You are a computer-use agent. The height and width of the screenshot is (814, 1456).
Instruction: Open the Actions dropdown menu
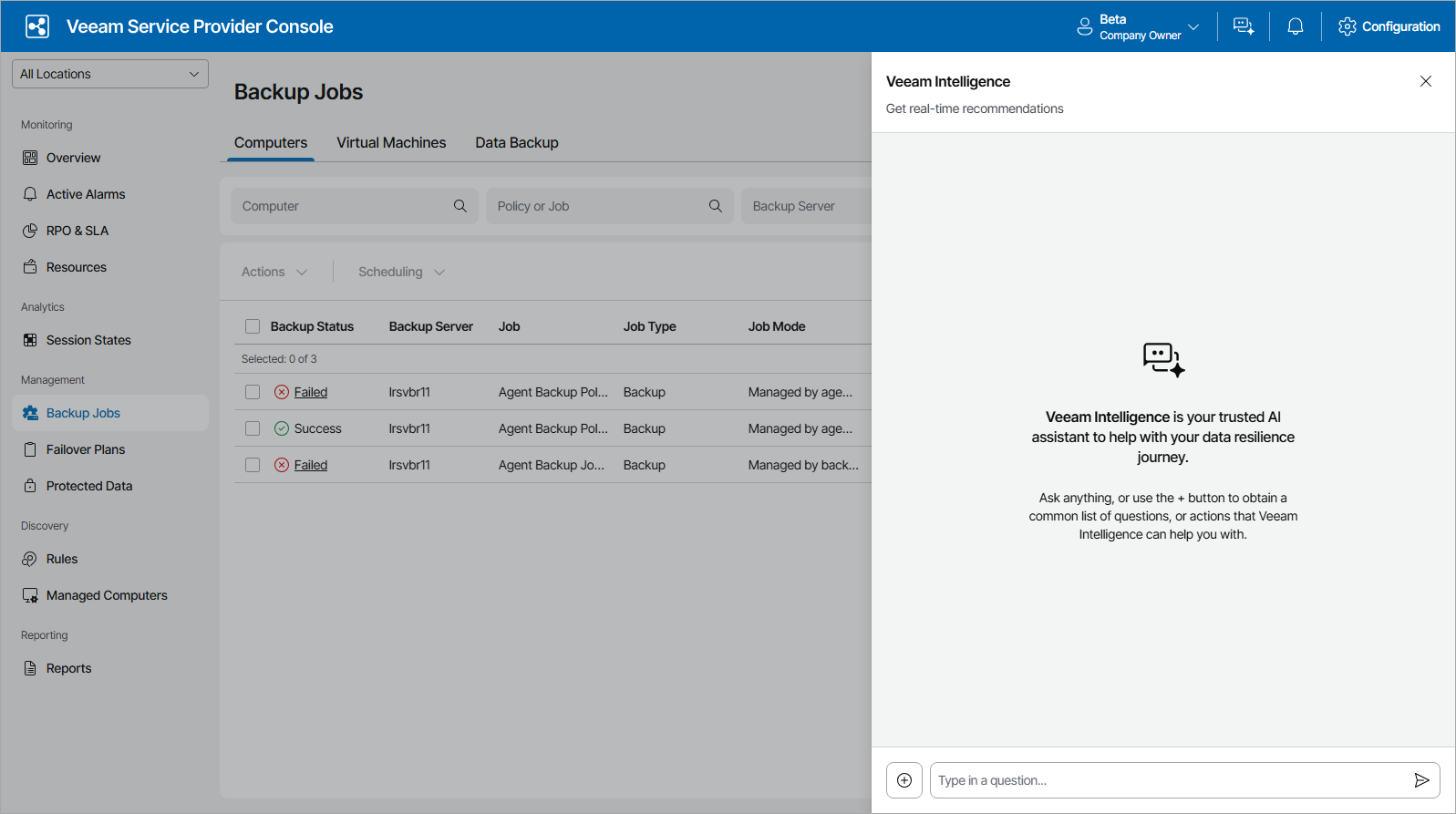[x=274, y=272]
